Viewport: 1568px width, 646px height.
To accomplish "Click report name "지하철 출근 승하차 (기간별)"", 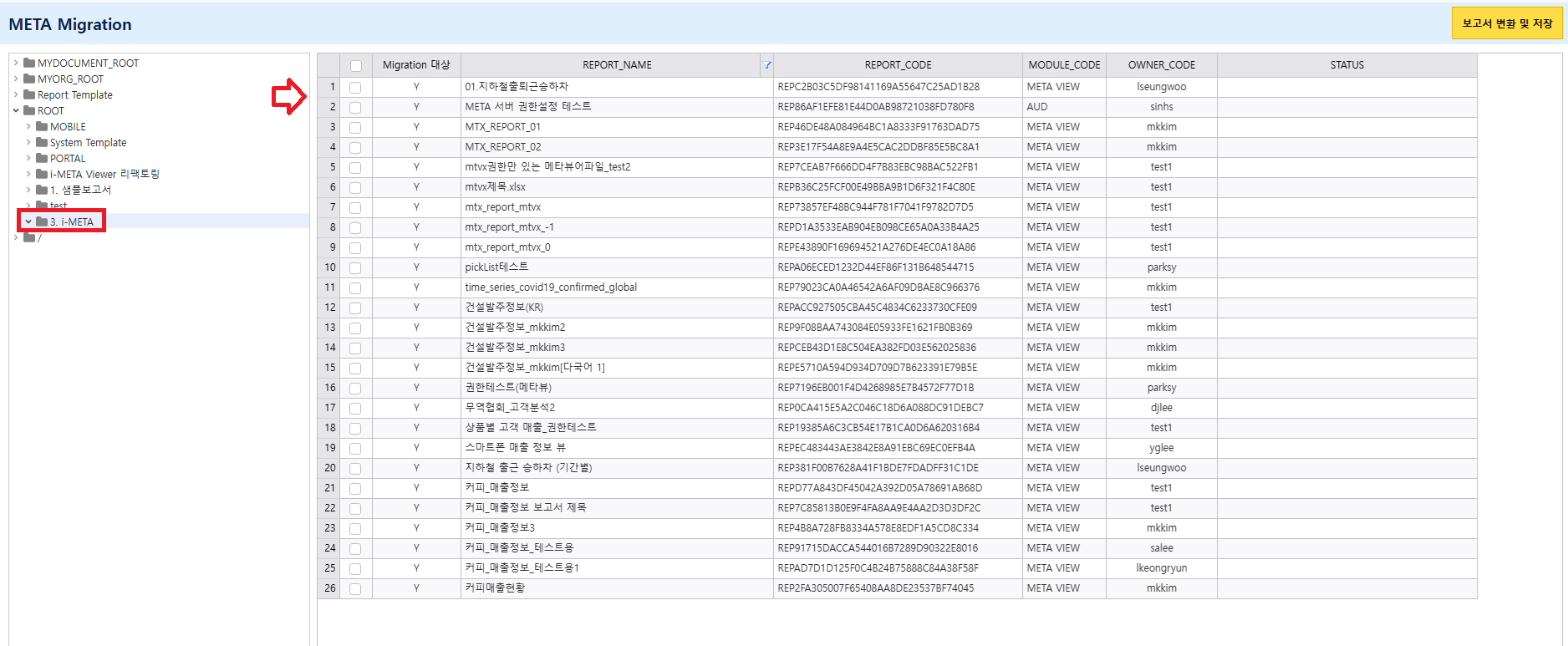I will (528, 468).
